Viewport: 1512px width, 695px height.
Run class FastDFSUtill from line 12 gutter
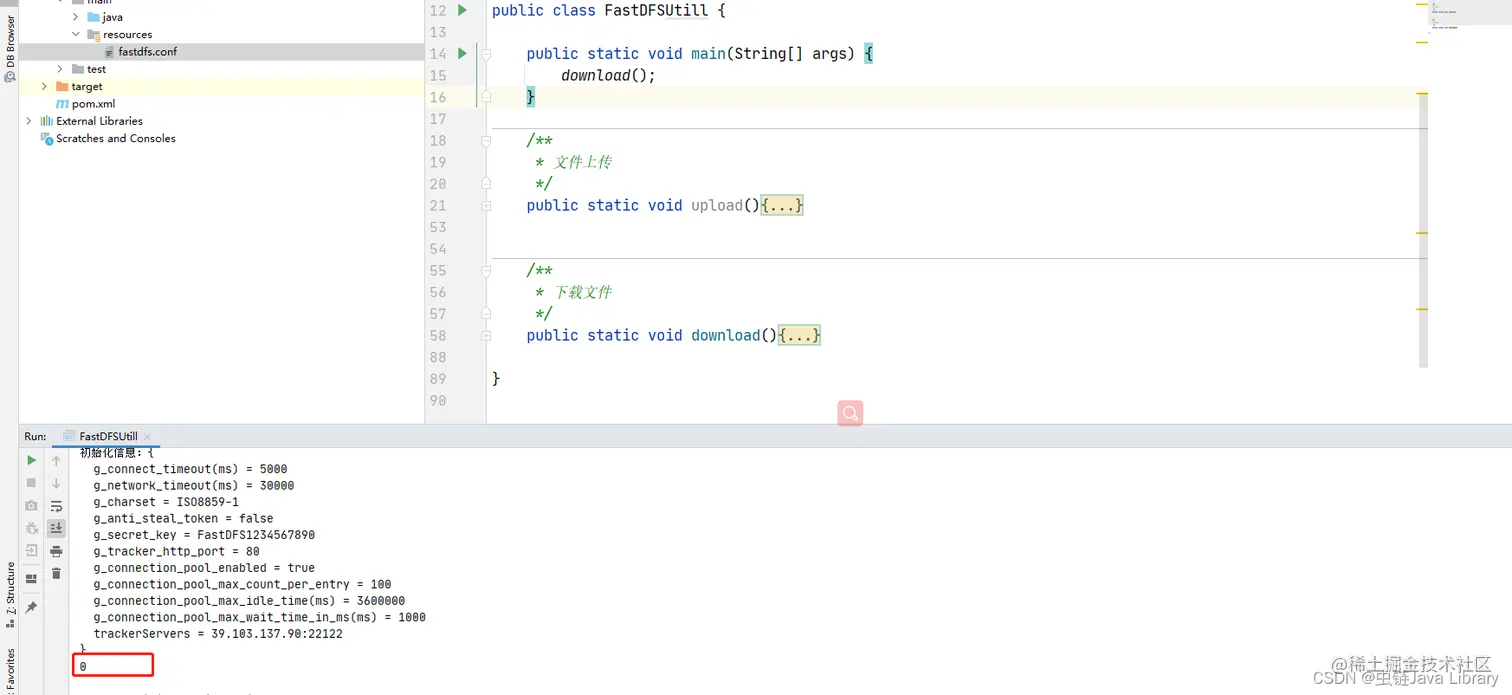tap(462, 10)
